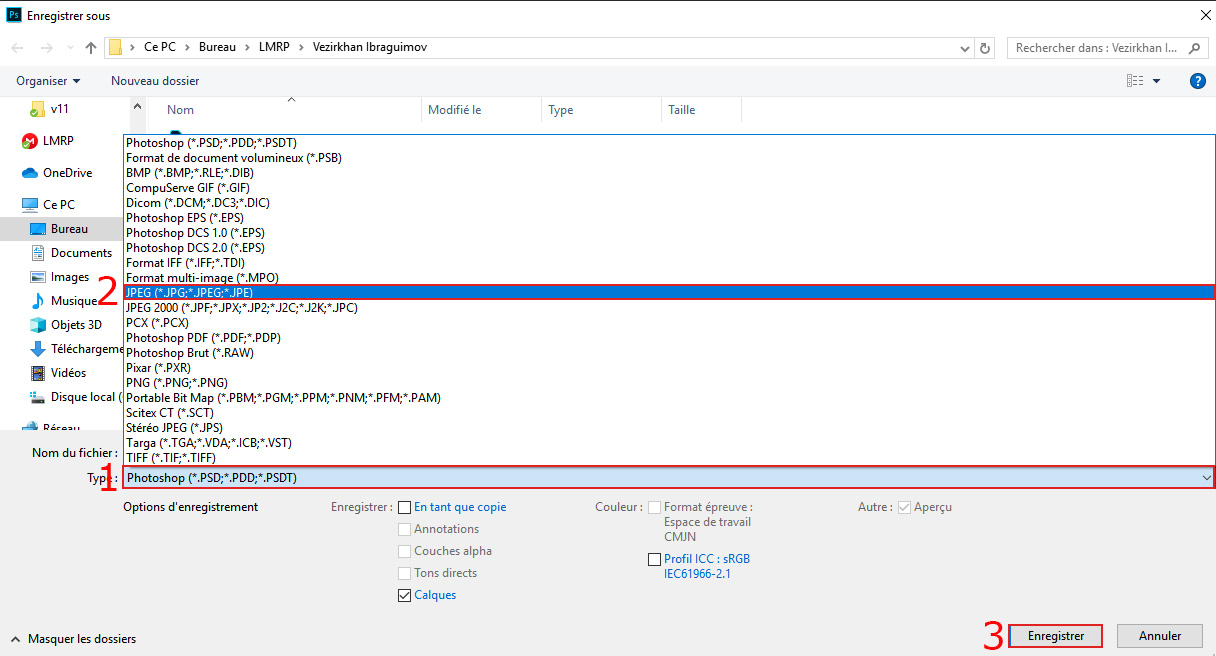Choose Scitex CT format

pos(668,413)
